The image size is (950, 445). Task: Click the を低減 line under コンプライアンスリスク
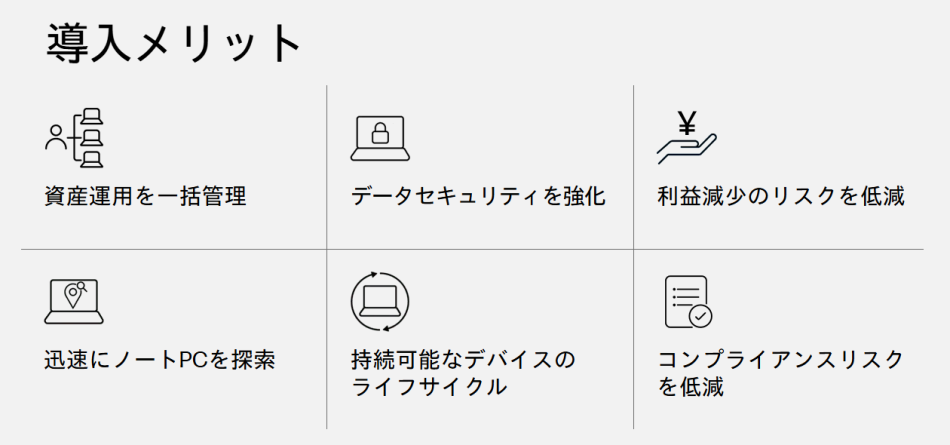[691, 387]
